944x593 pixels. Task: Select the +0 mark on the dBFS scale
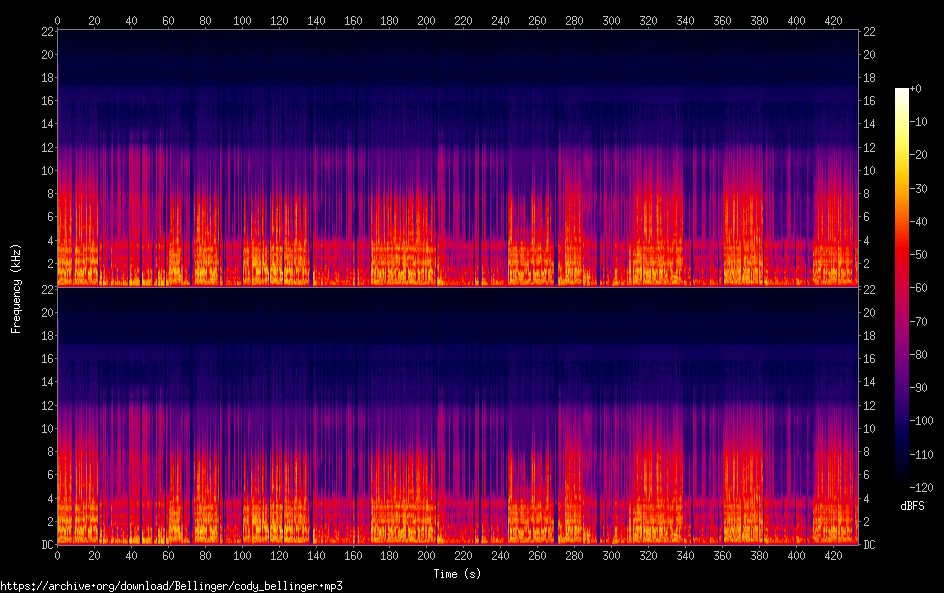click(920, 89)
